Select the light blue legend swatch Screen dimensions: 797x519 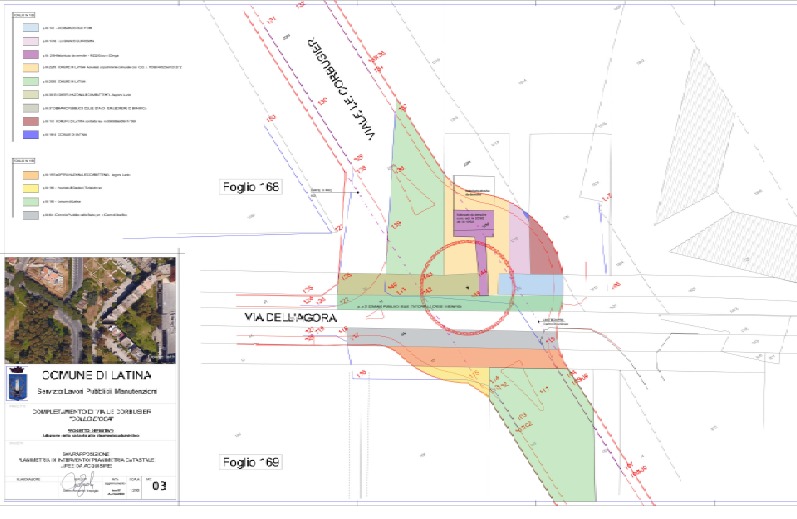click(31, 25)
